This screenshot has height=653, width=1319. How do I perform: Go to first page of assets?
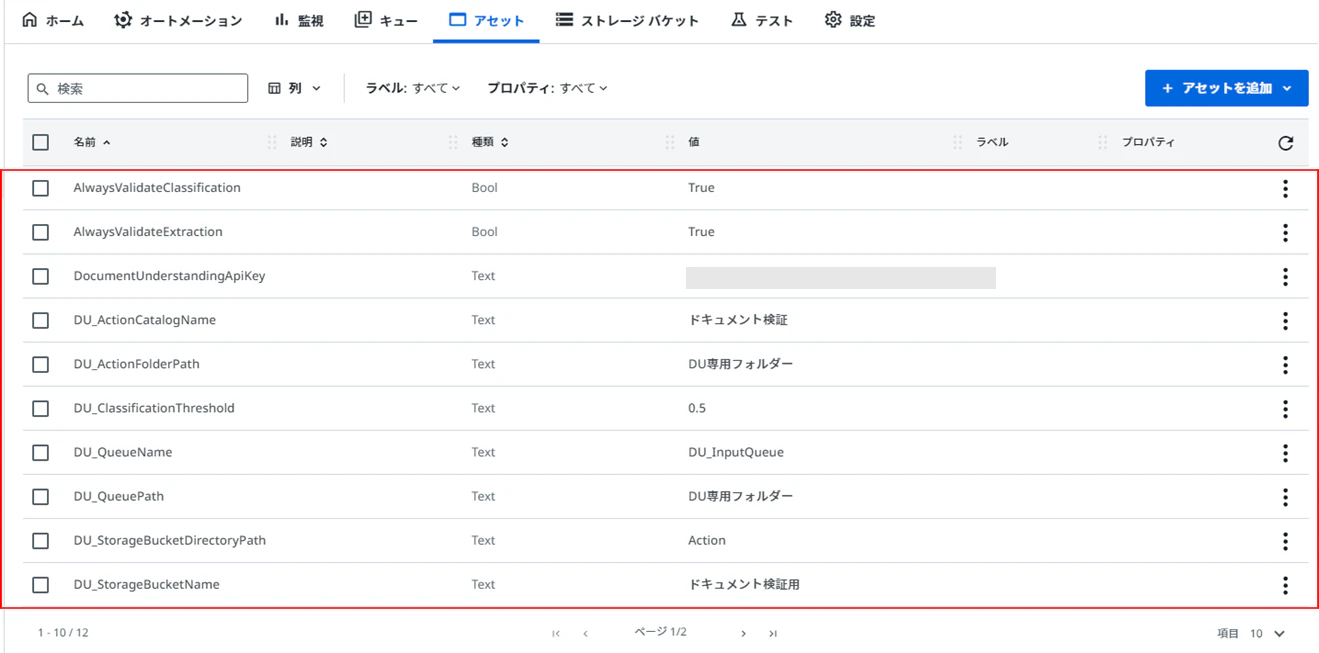(556, 633)
